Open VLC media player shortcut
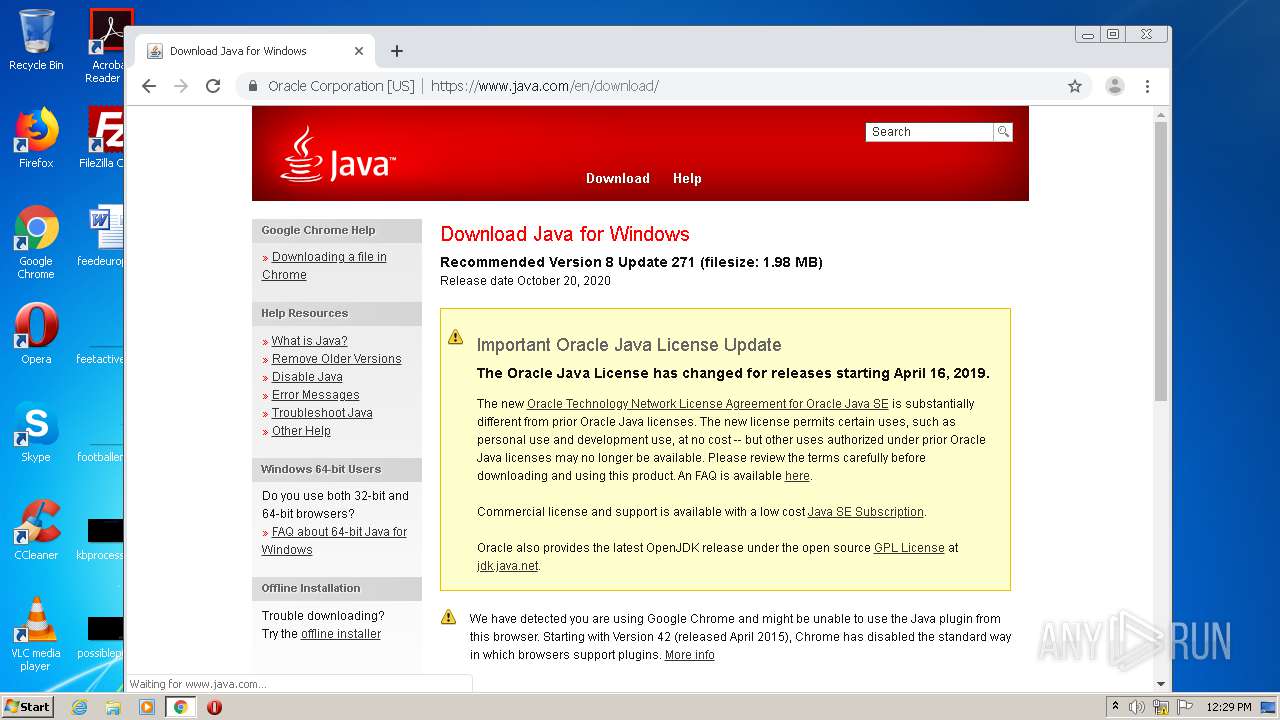This screenshot has width=1280, height=720. (x=36, y=634)
